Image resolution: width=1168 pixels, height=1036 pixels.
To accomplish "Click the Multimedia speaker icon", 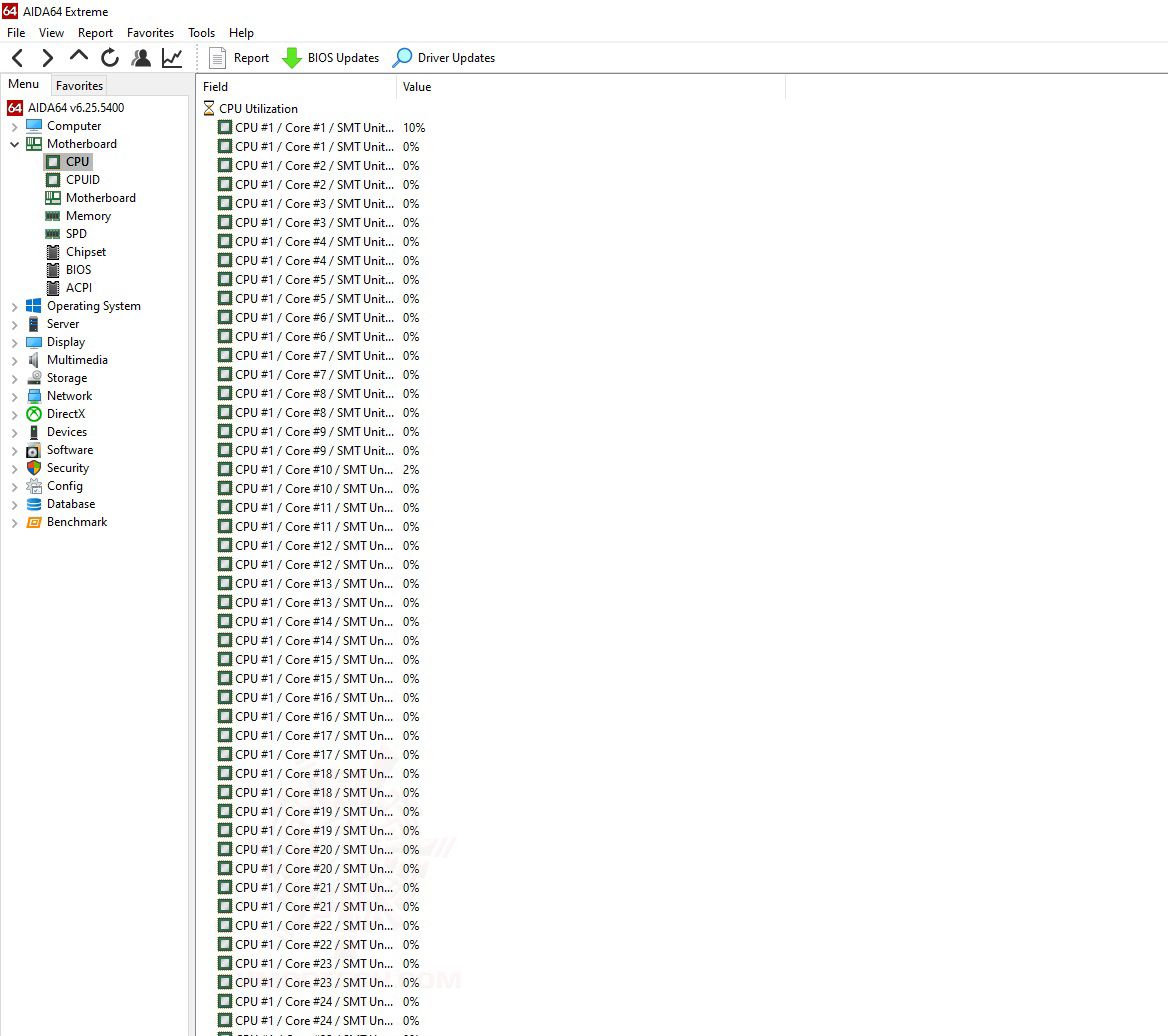I will [34, 360].
